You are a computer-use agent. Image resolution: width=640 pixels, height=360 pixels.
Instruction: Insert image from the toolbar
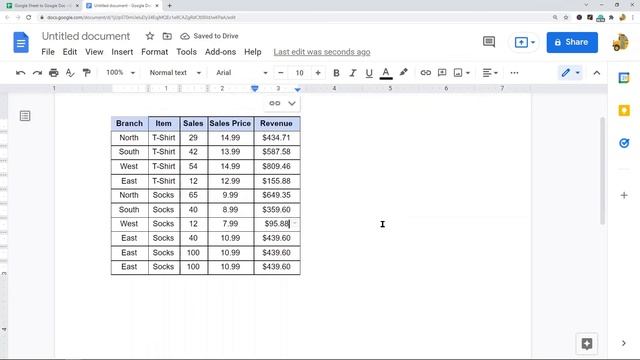pyautogui.click(x=458, y=73)
